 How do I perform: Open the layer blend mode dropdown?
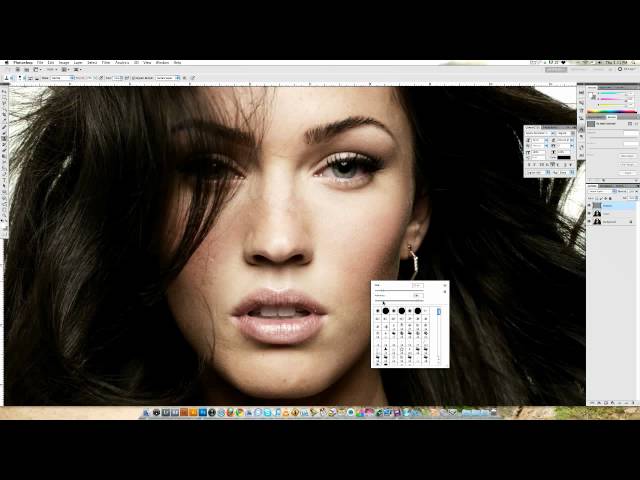600,191
